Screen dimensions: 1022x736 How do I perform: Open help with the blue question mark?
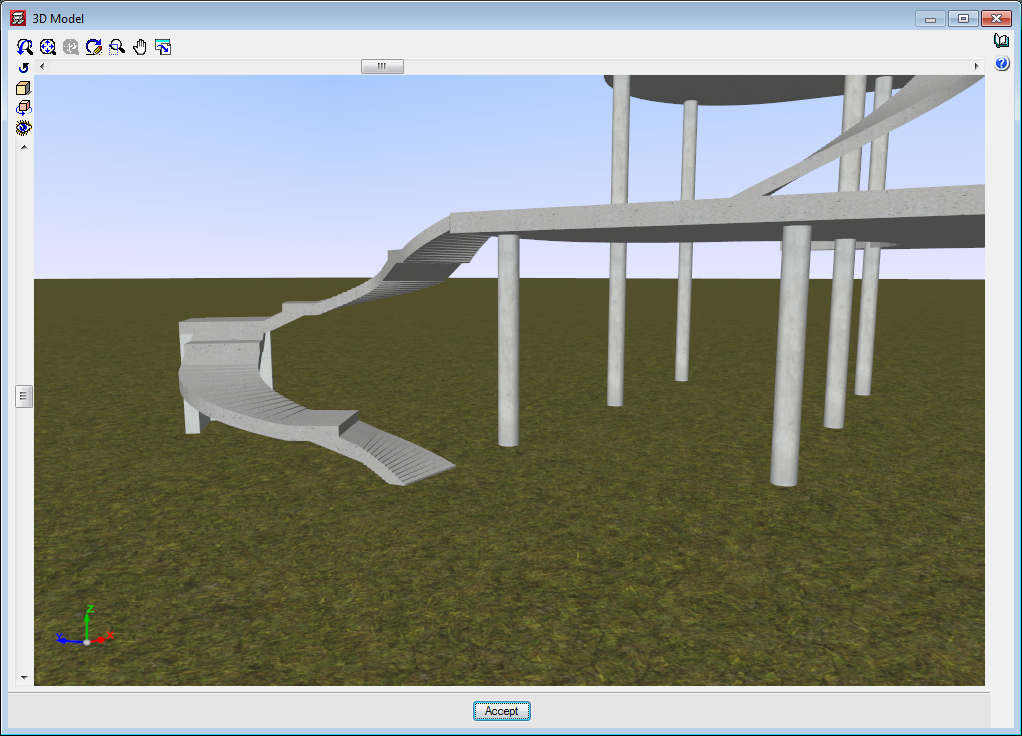click(1002, 64)
